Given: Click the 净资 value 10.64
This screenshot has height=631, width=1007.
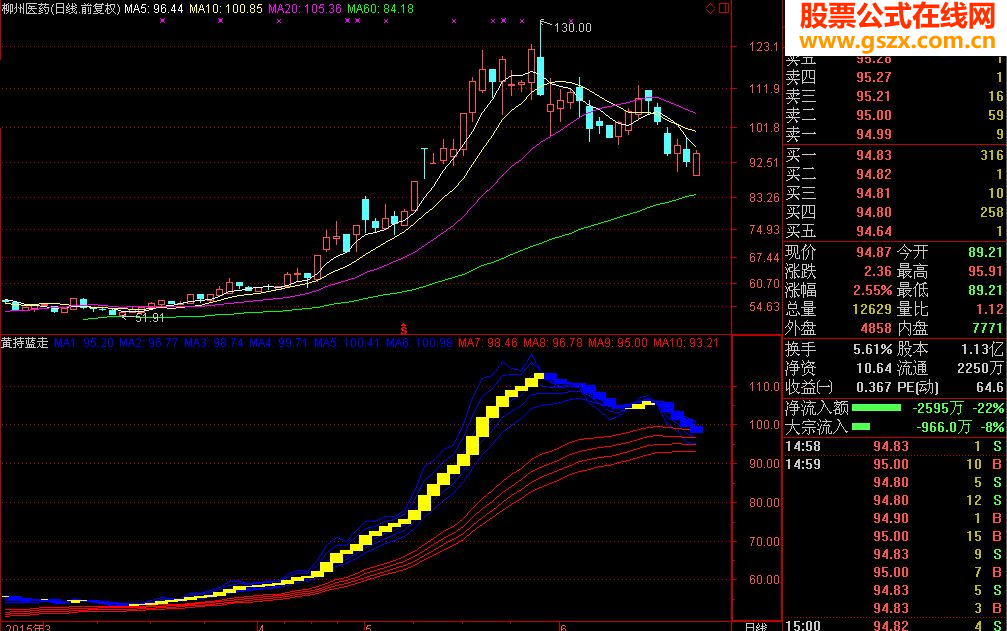Looking at the screenshot, I should pyautogui.click(x=874, y=368).
